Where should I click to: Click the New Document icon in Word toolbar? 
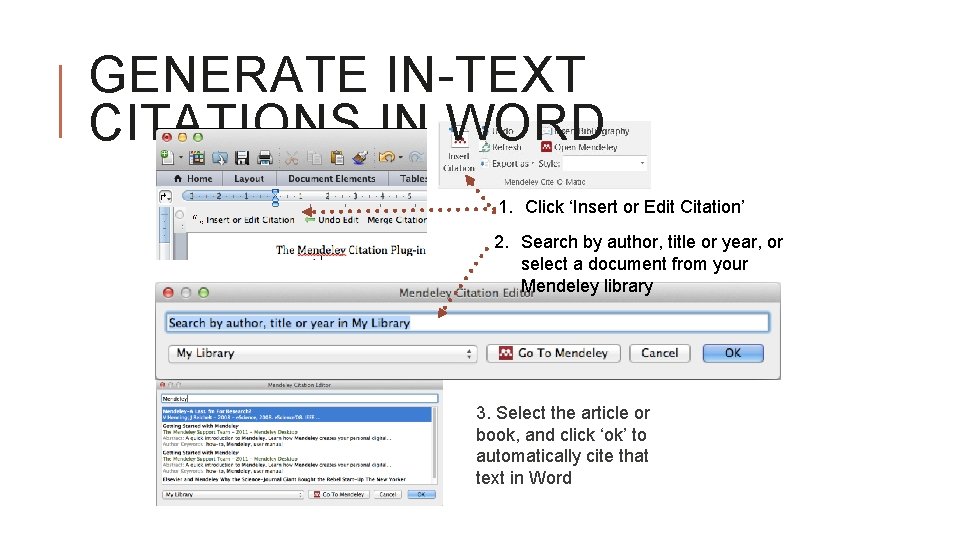coord(167,157)
